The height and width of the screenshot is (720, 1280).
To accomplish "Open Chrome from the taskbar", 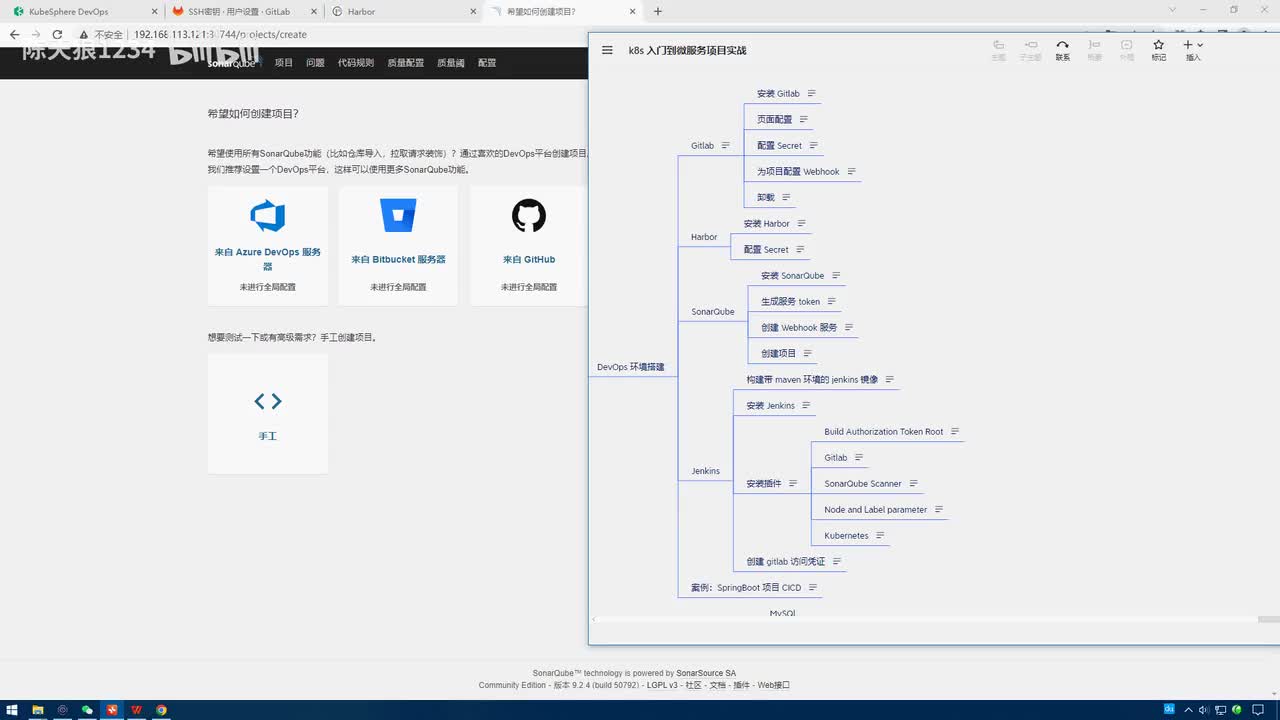I will (162, 710).
